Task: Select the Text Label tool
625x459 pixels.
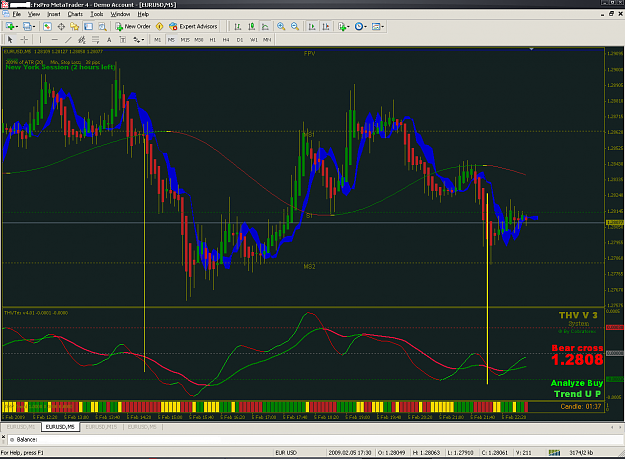Action: (123, 39)
